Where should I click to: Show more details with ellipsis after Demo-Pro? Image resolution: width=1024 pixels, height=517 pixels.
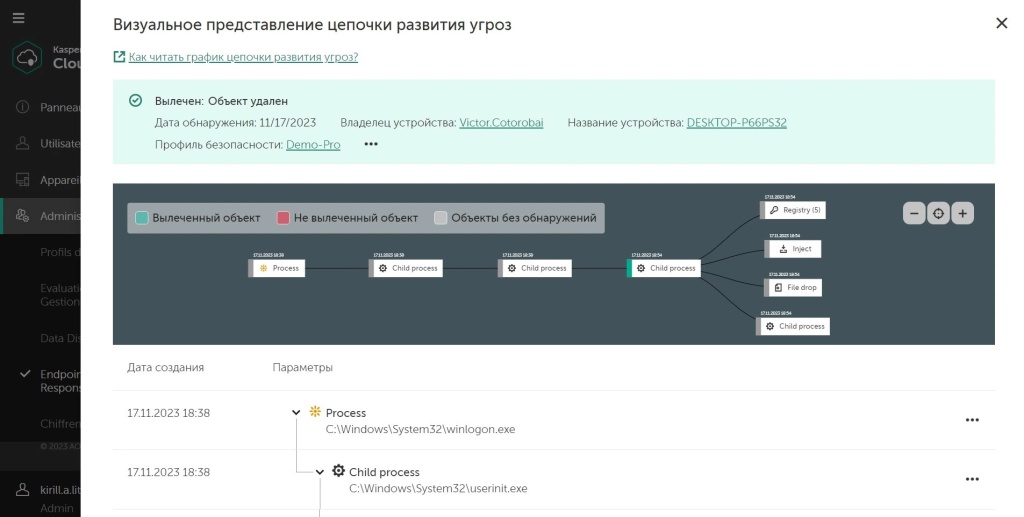pos(371,144)
